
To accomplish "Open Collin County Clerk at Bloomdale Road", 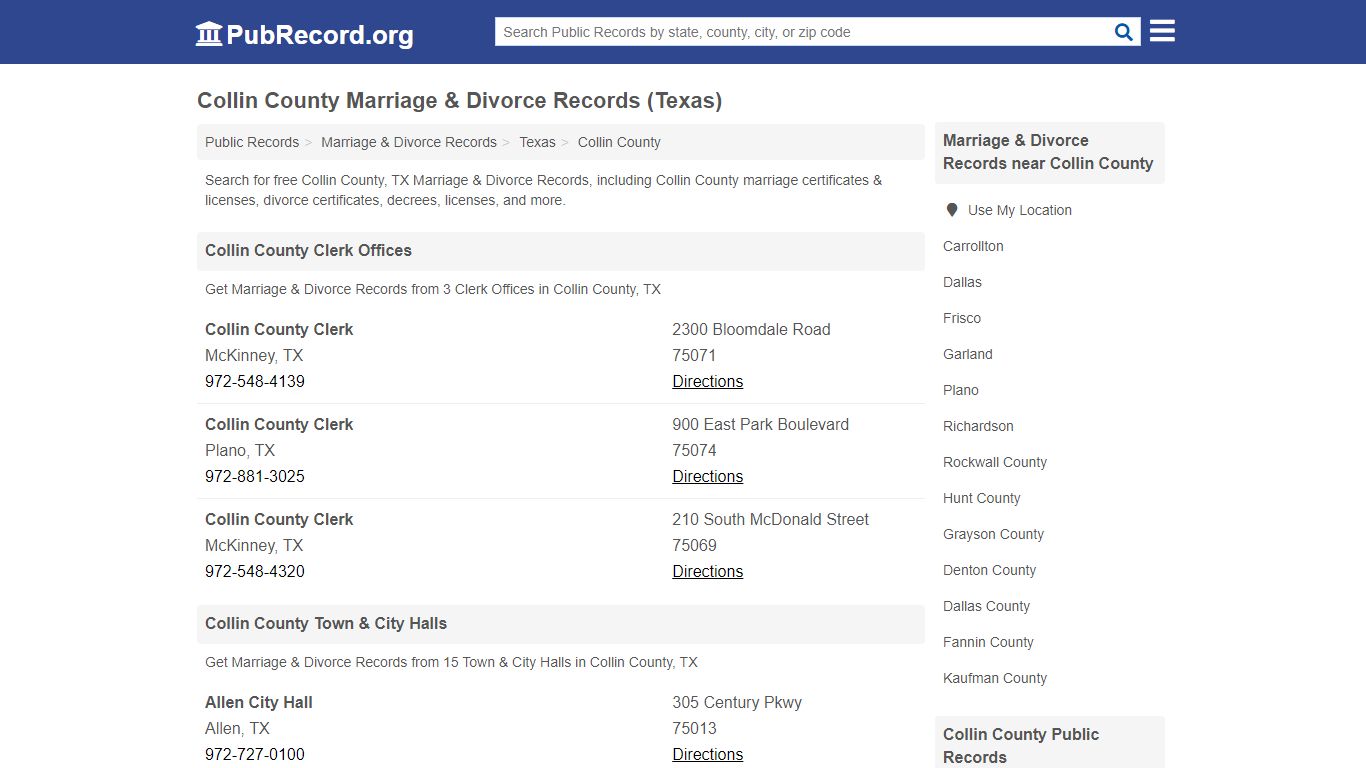I will (279, 329).
